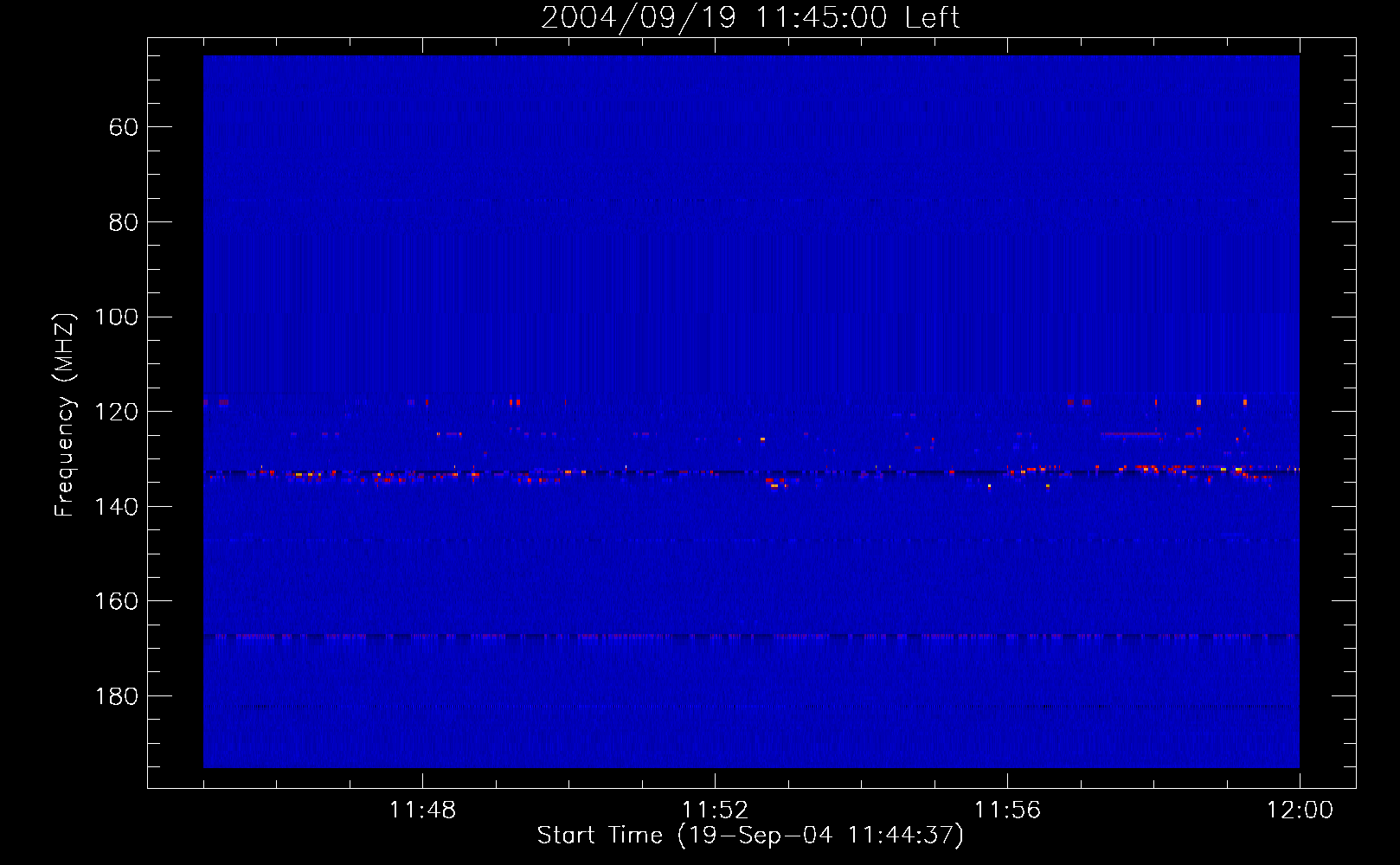The width and height of the screenshot is (1400, 865).
Task: Click the 180 frequency tick label
Action: [116, 697]
